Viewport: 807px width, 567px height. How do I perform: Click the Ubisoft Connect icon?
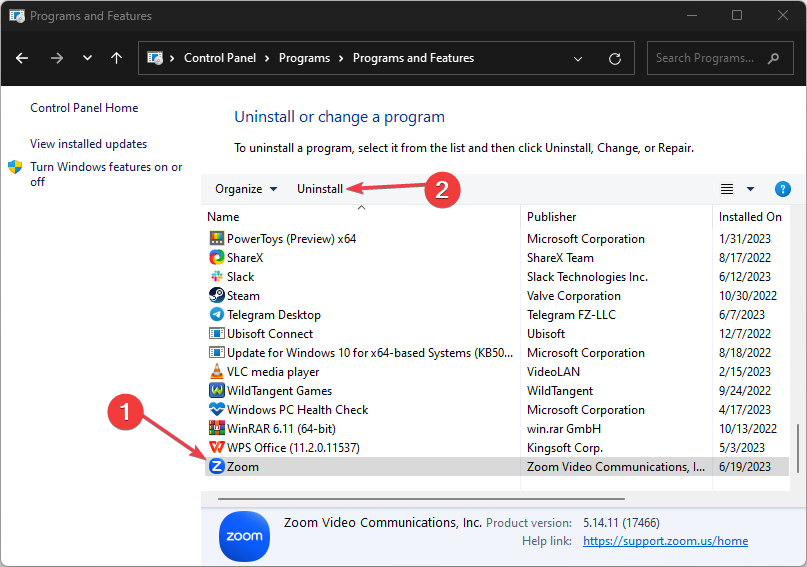click(x=217, y=333)
